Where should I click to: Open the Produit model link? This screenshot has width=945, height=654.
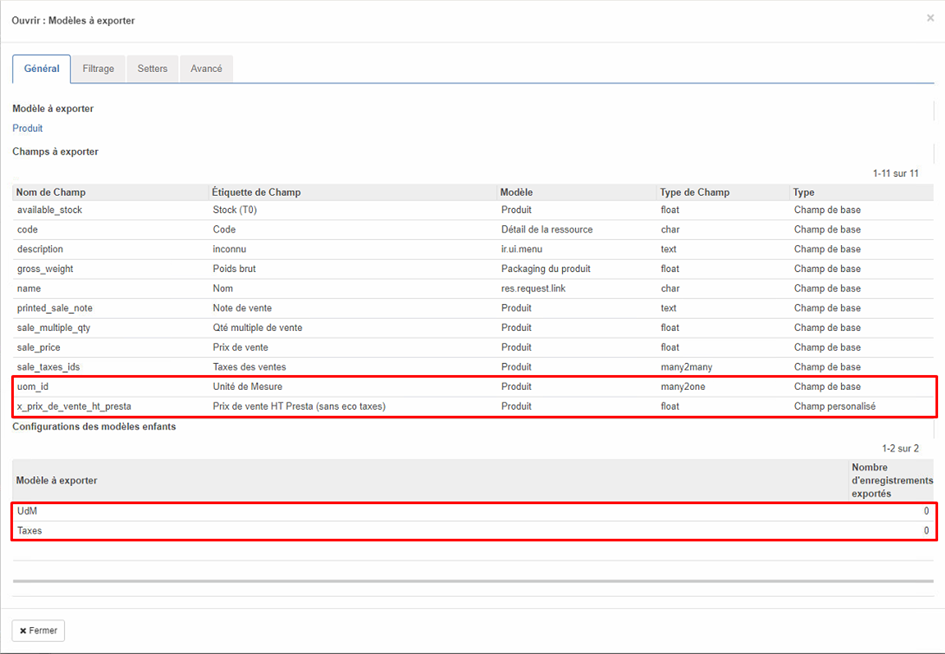tap(27, 128)
